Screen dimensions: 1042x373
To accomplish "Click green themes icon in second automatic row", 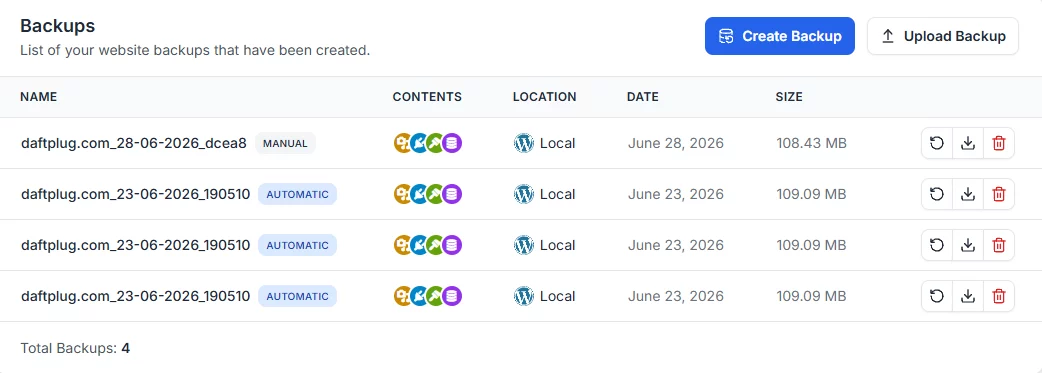I will 435,245.
